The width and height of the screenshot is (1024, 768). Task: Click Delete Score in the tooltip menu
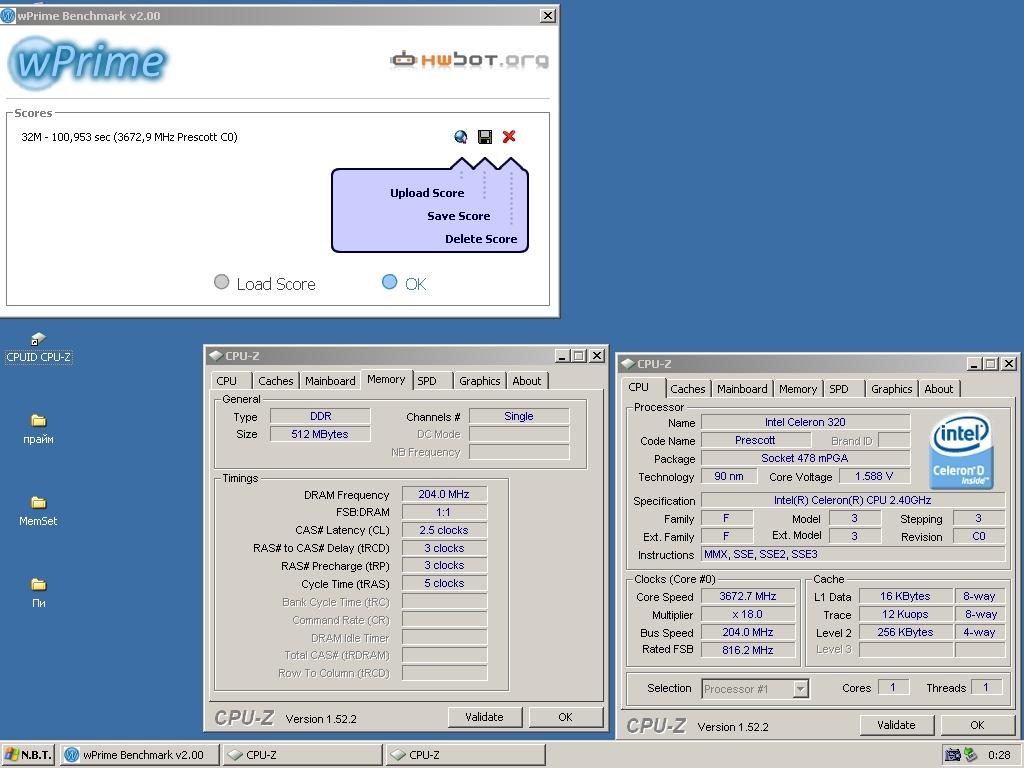(x=481, y=239)
